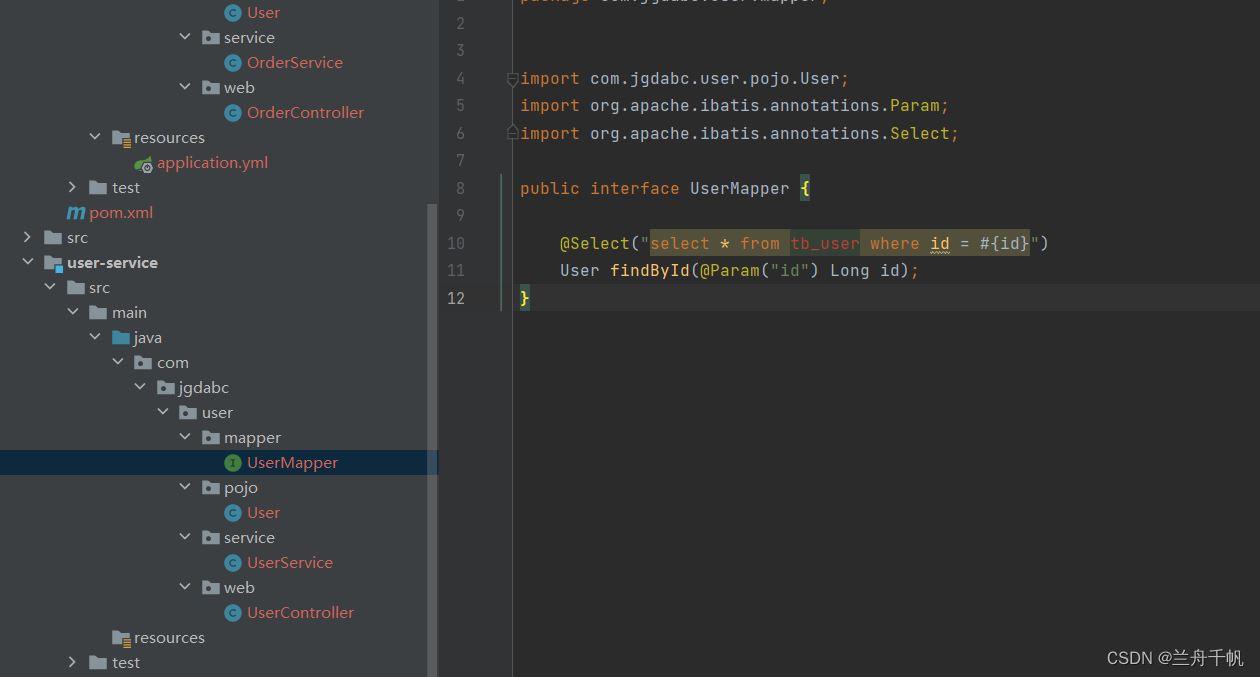Click resources folder icon below UserController
This screenshot has height=677, width=1260.
pos(121,638)
